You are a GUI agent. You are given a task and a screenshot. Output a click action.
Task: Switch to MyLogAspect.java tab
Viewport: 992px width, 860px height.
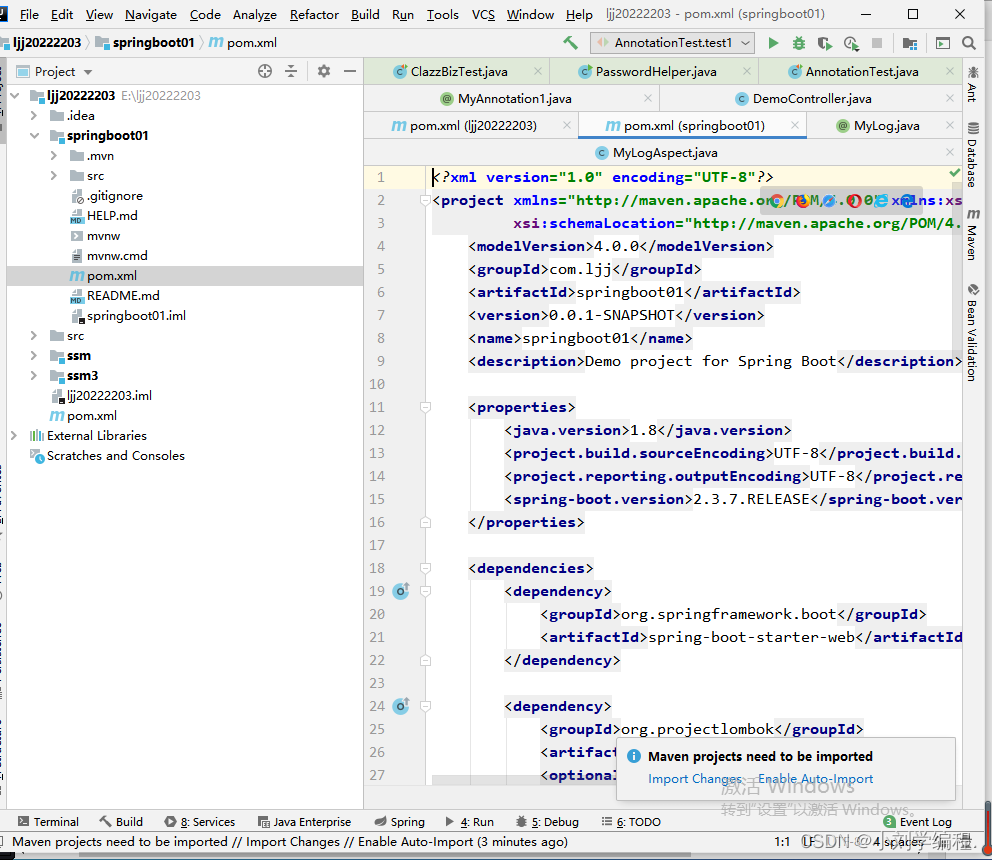click(x=664, y=153)
